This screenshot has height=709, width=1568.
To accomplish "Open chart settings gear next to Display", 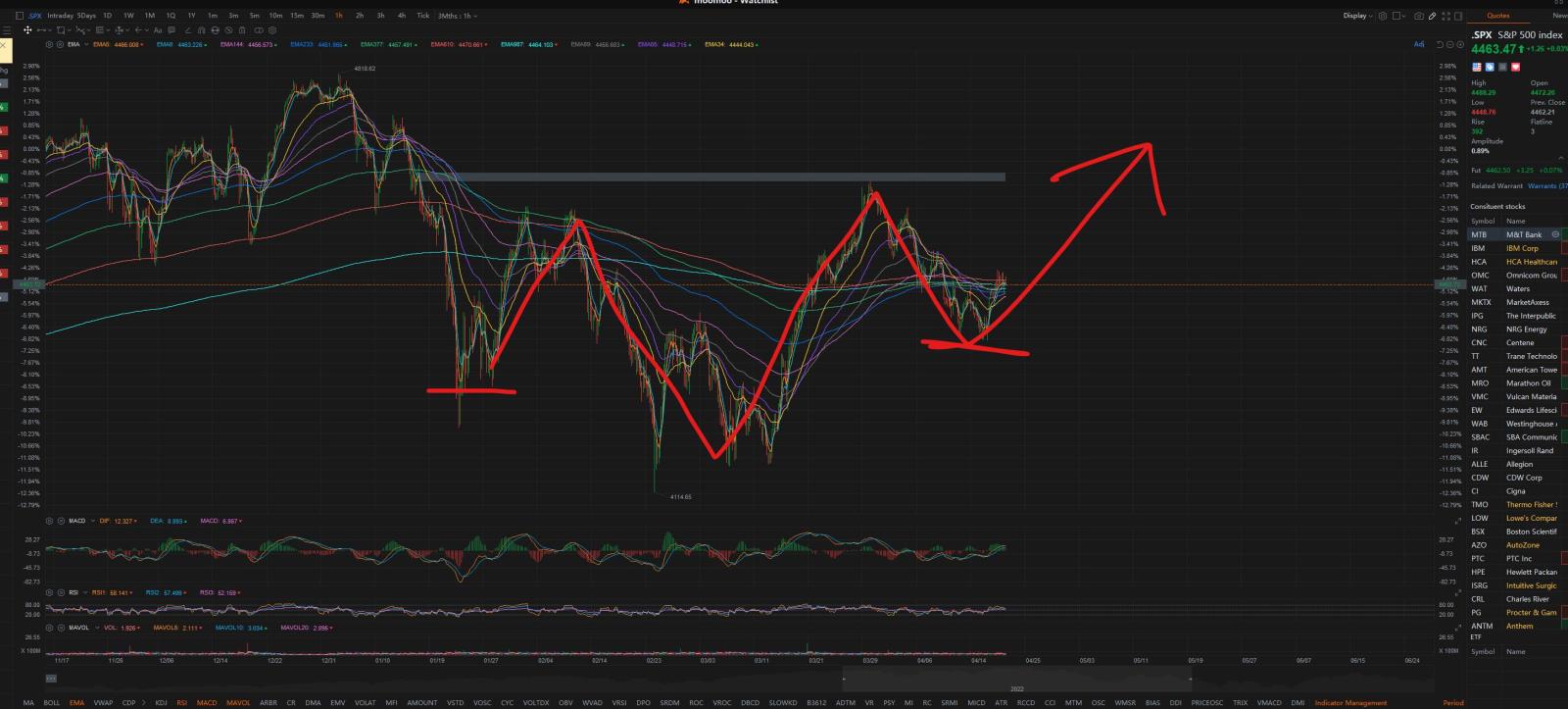I will pyautogui.click(x=1383, y=16).
